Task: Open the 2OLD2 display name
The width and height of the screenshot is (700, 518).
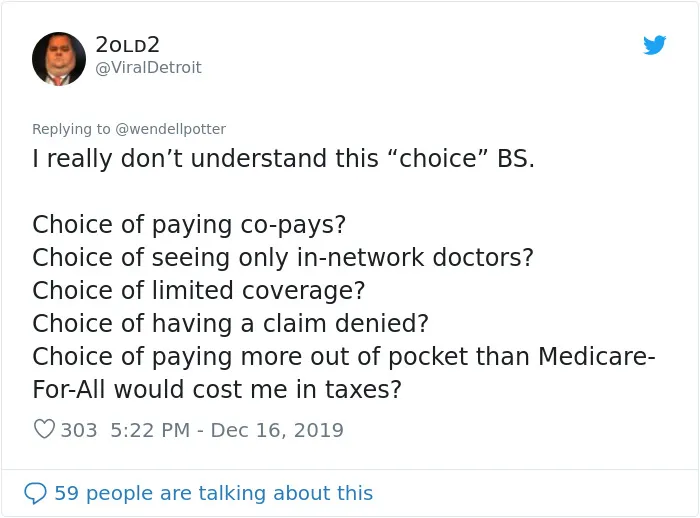Action: tap(127, 45)
